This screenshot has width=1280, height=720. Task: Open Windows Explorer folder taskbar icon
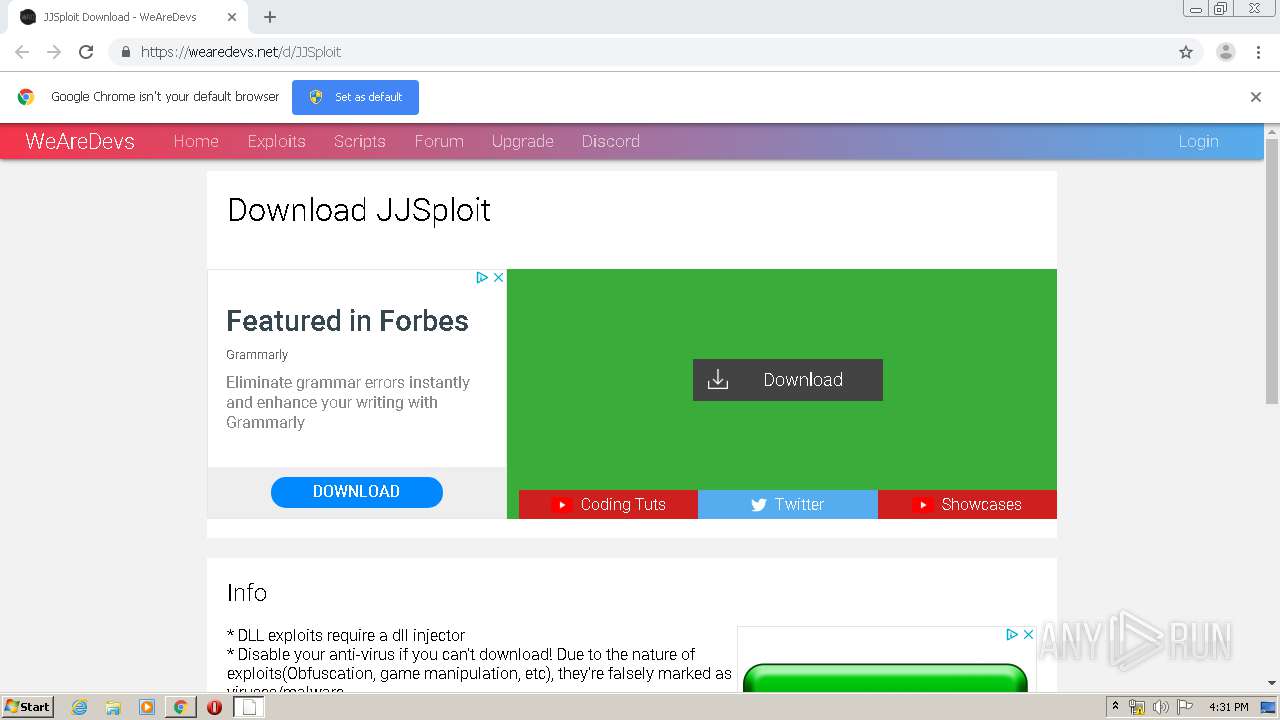click(x=113, y=707)
